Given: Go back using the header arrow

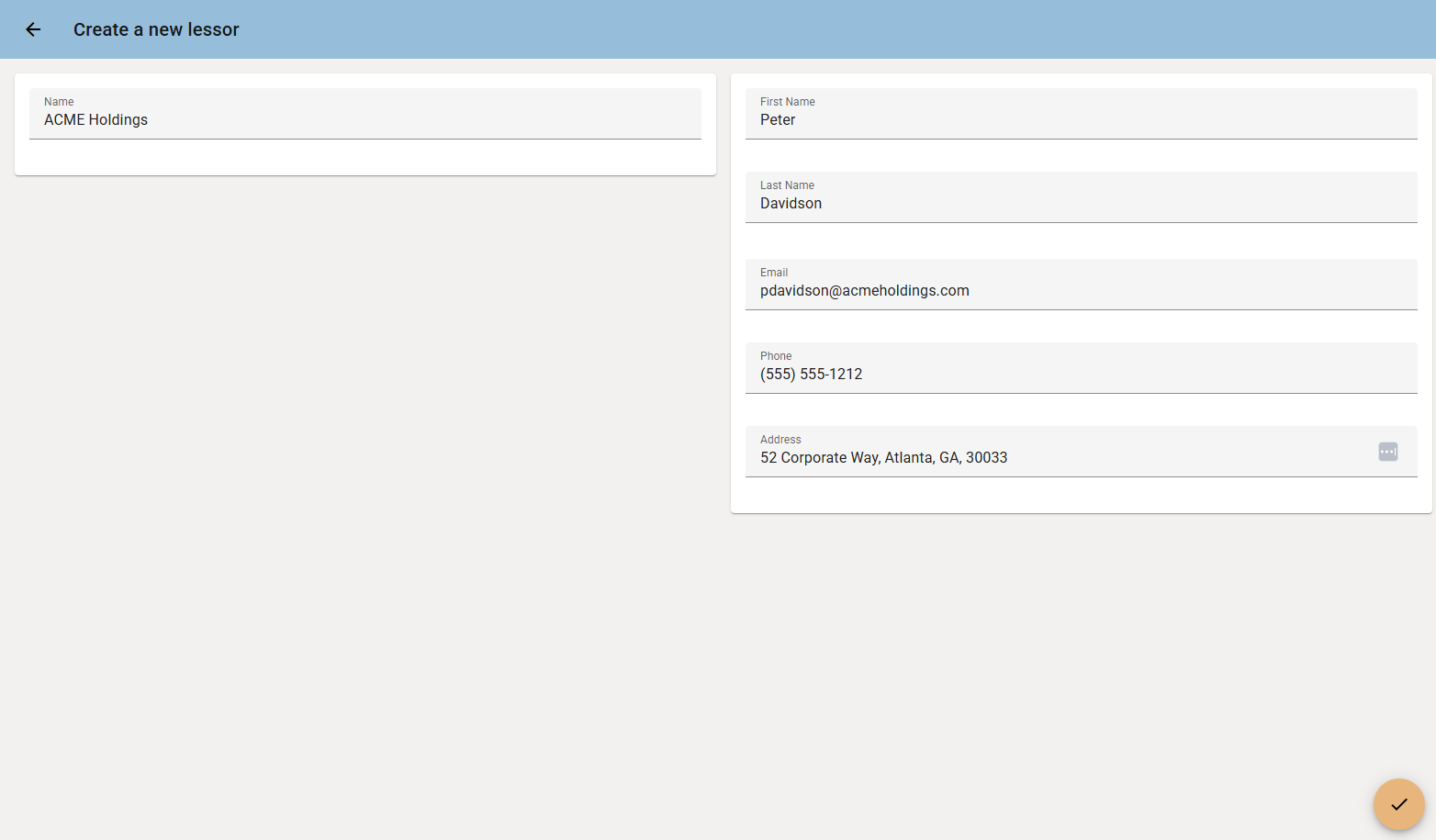Looking at the screenshot, I should [x=33, y=29].
